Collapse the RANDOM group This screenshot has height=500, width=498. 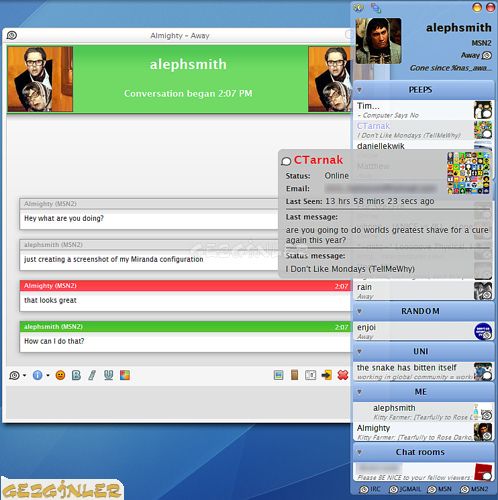coord(360,311)
